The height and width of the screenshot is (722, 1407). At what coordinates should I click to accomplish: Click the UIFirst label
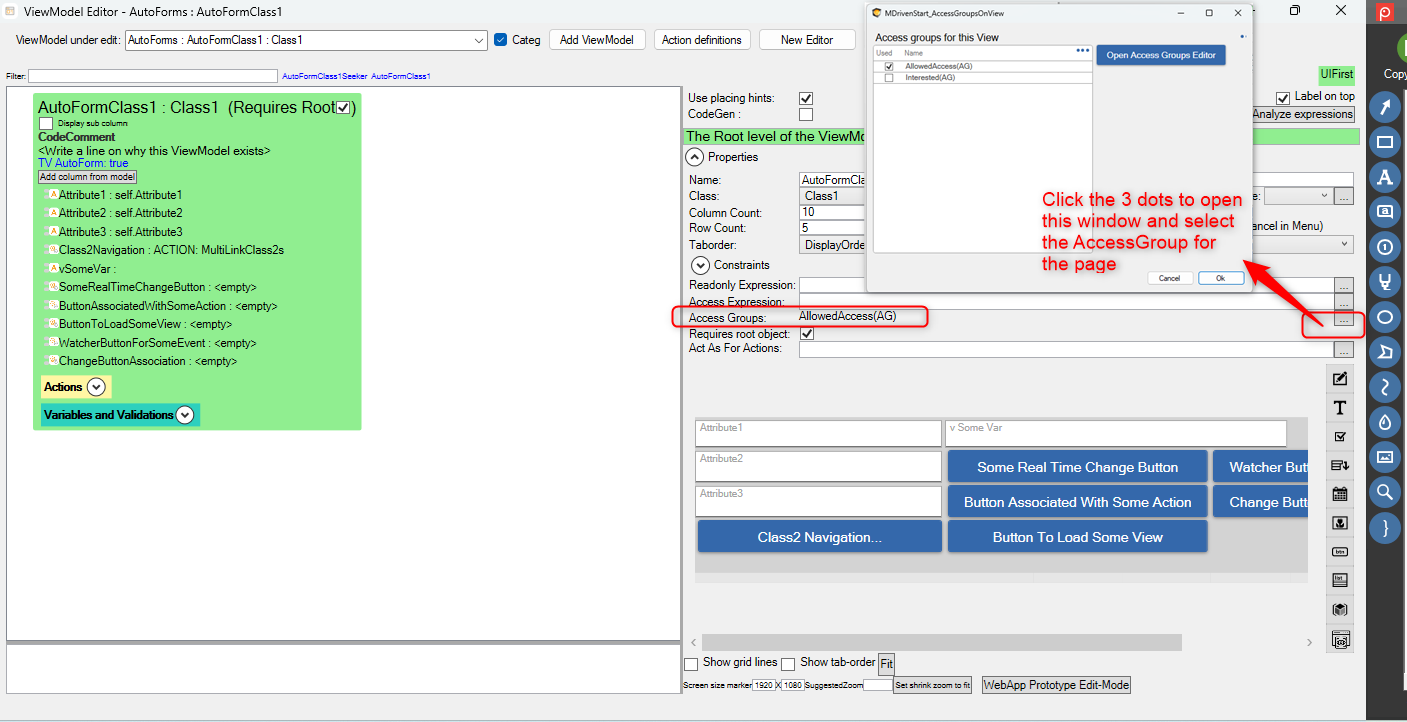(1336, 74)
